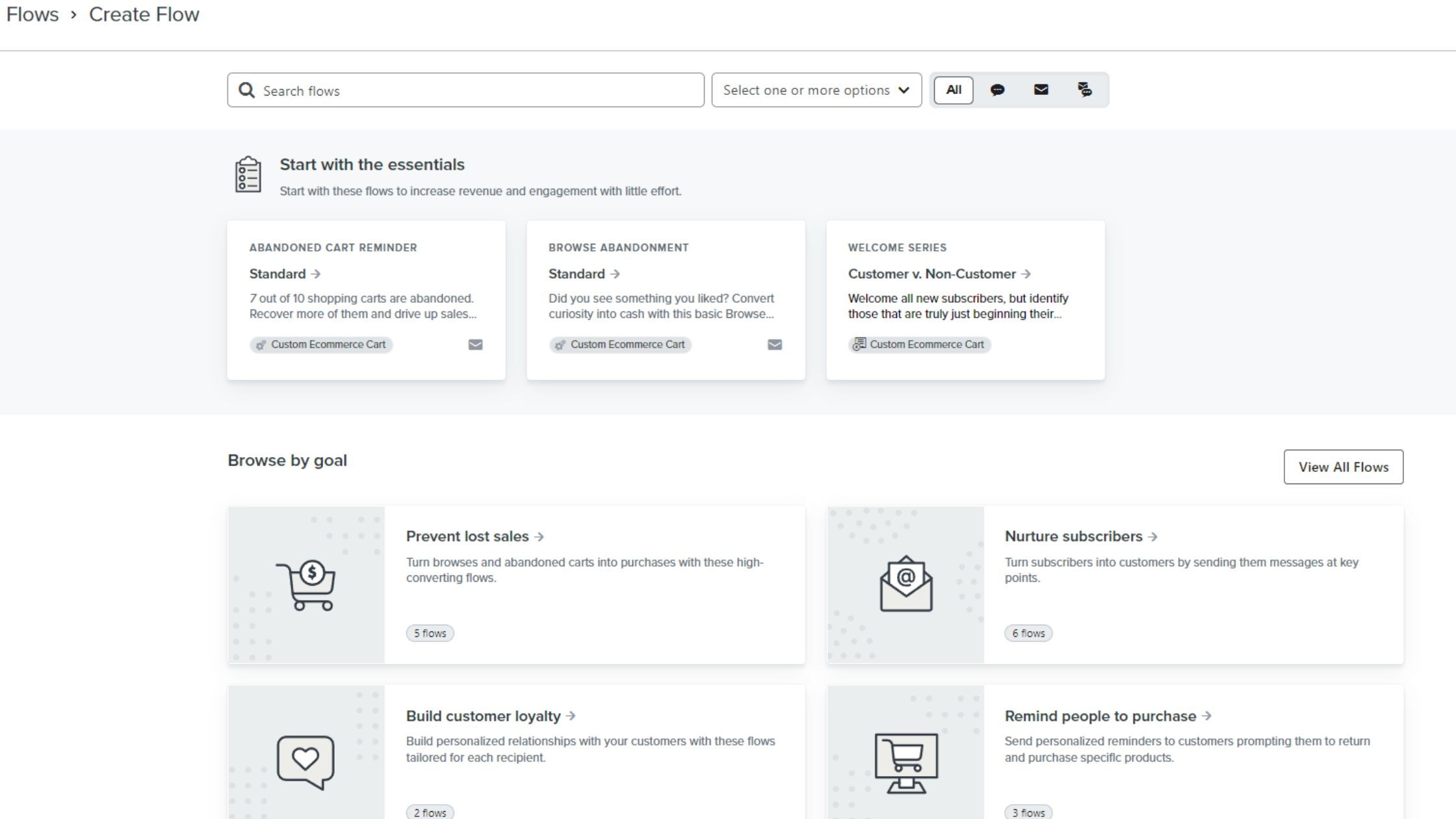Filter flows by combined email and SMS icon
The height and width of the screenshot is (819, 1456).
tap(1084, 90)
